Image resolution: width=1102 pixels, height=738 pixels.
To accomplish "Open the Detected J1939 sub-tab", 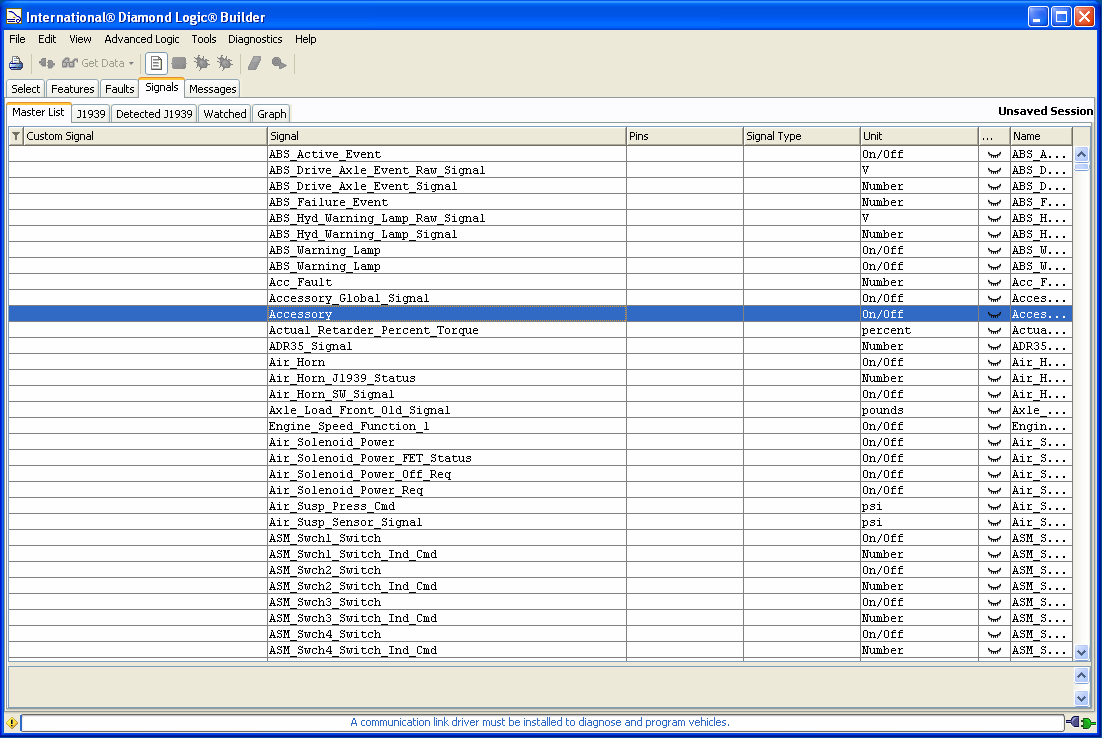I will tap(154, 114).
